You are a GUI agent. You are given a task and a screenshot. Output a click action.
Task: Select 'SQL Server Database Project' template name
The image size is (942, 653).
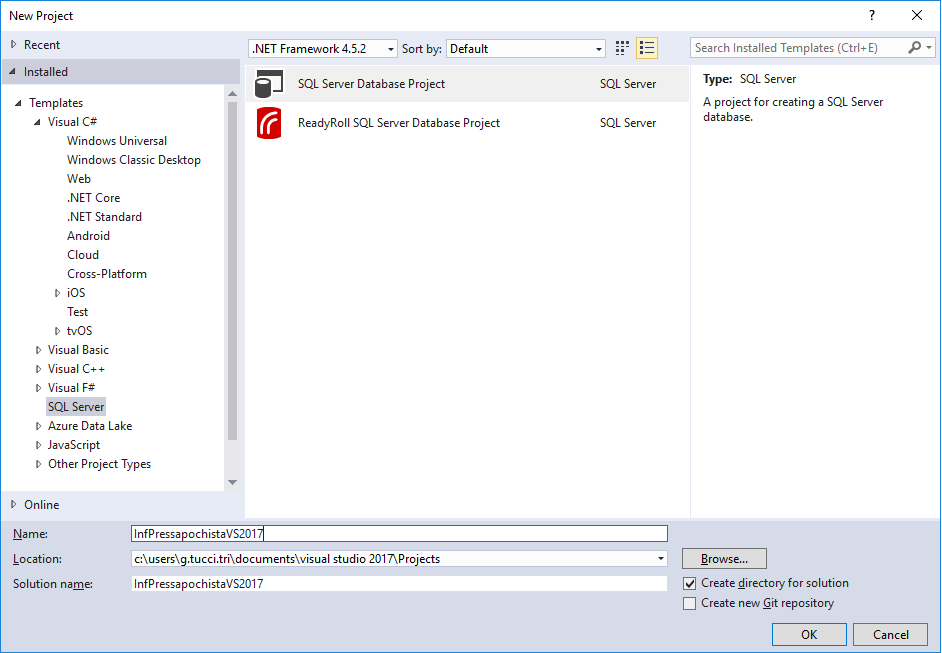[371, 84]
